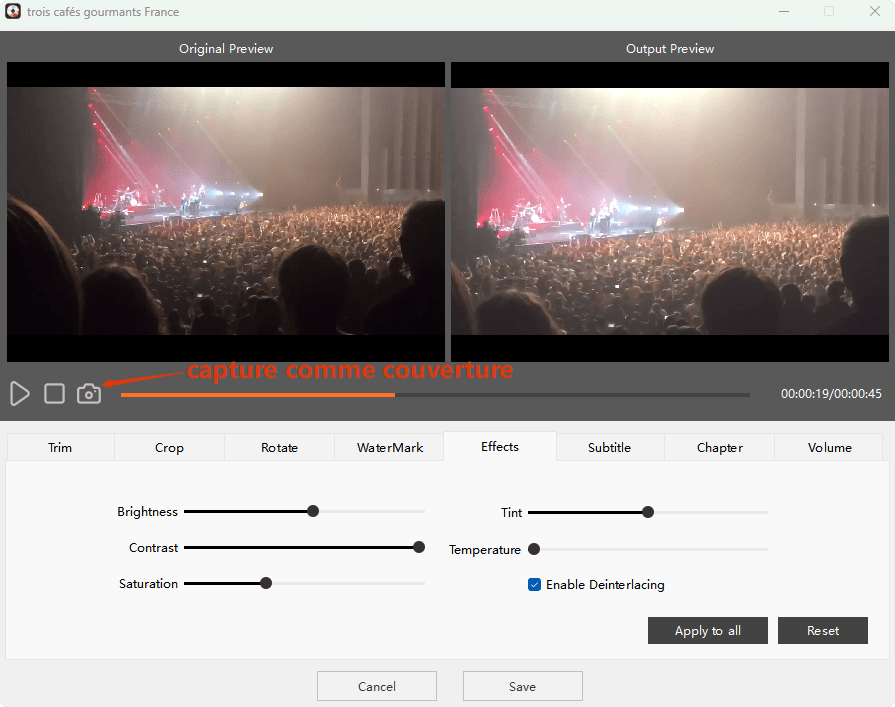Select the Rotate tab

pyautogui.click(x=279, y=448)
